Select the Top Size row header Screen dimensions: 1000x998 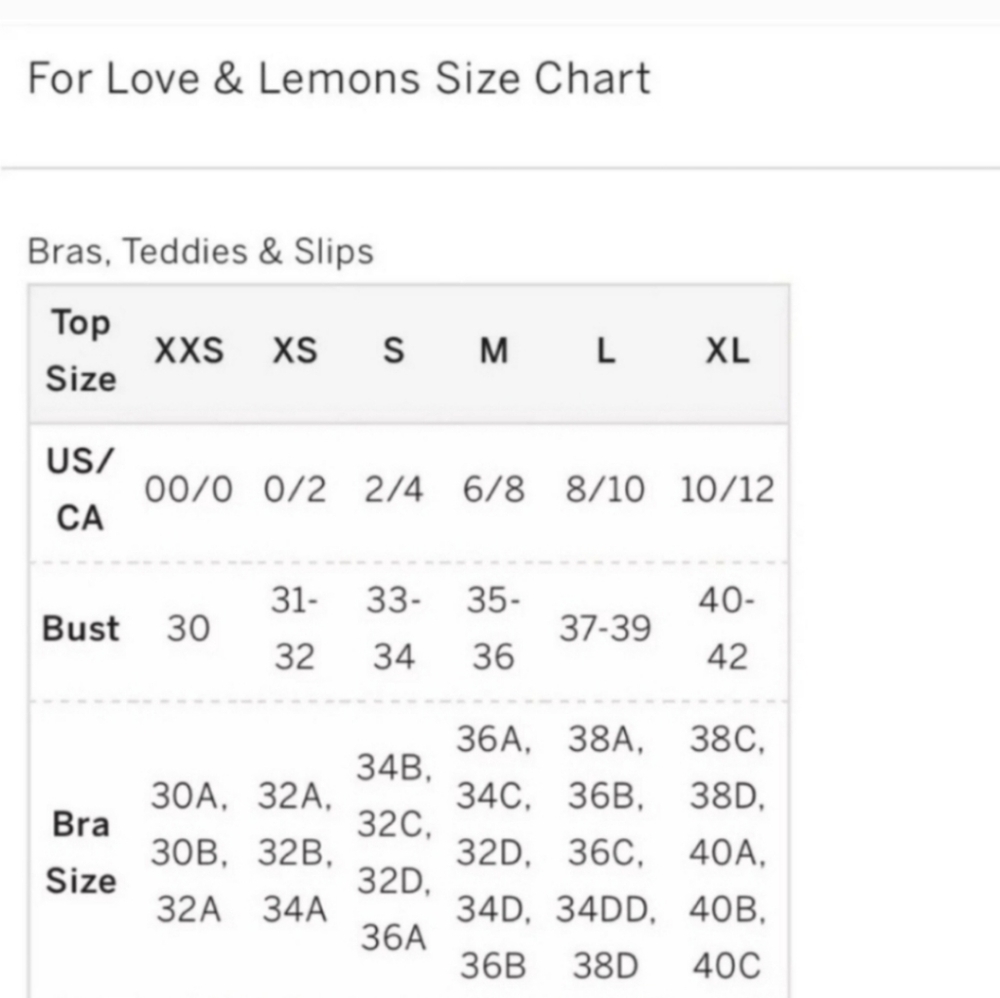pos(81,351)
